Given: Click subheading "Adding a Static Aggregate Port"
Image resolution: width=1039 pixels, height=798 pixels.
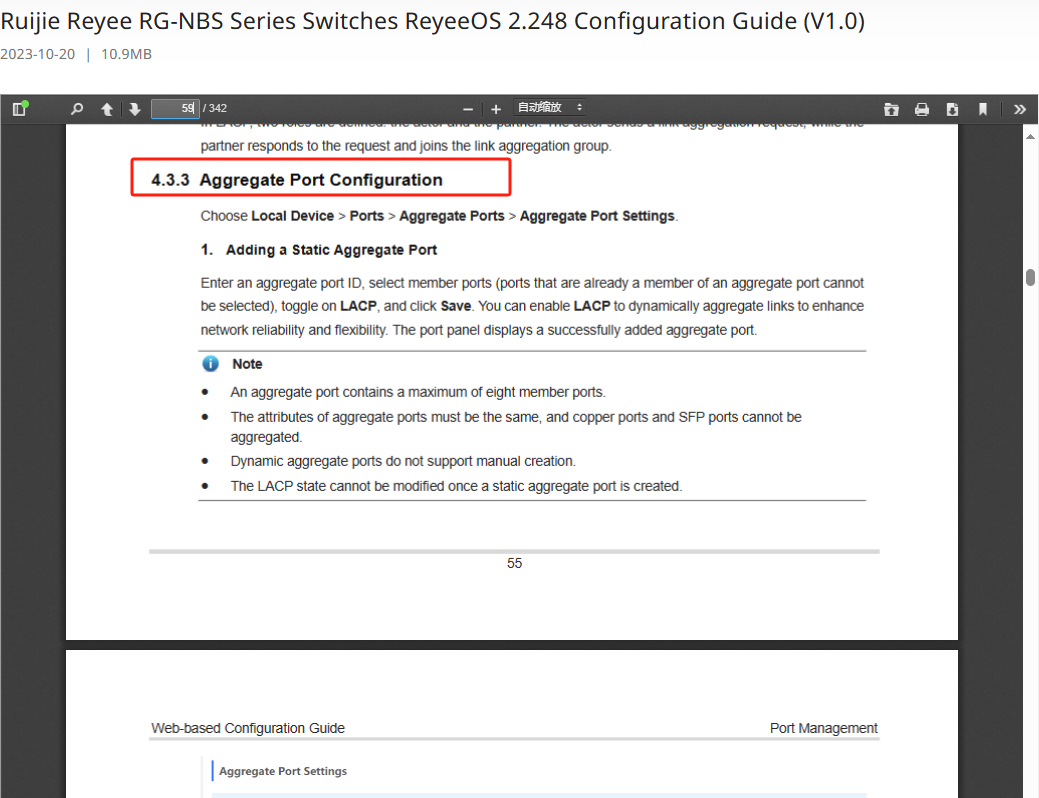Looking at the screenshot, I should tap(331, 250).
